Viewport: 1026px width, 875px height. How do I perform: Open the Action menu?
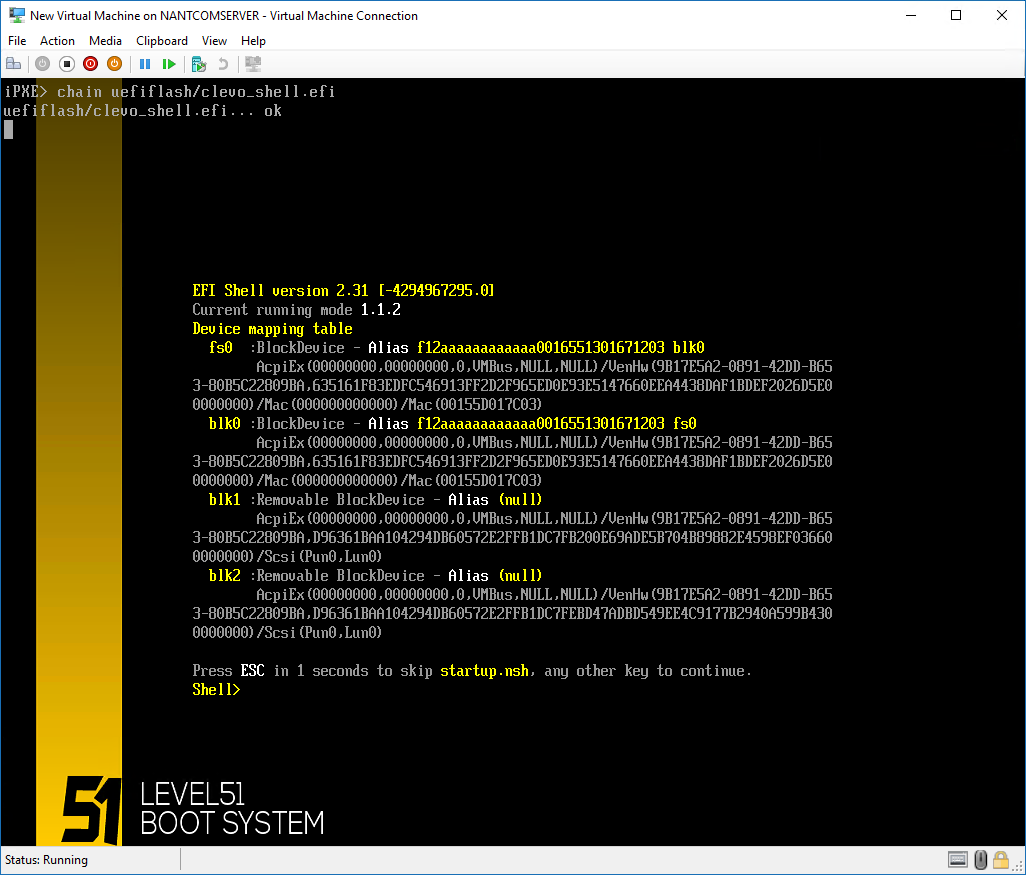click(57, 41)
